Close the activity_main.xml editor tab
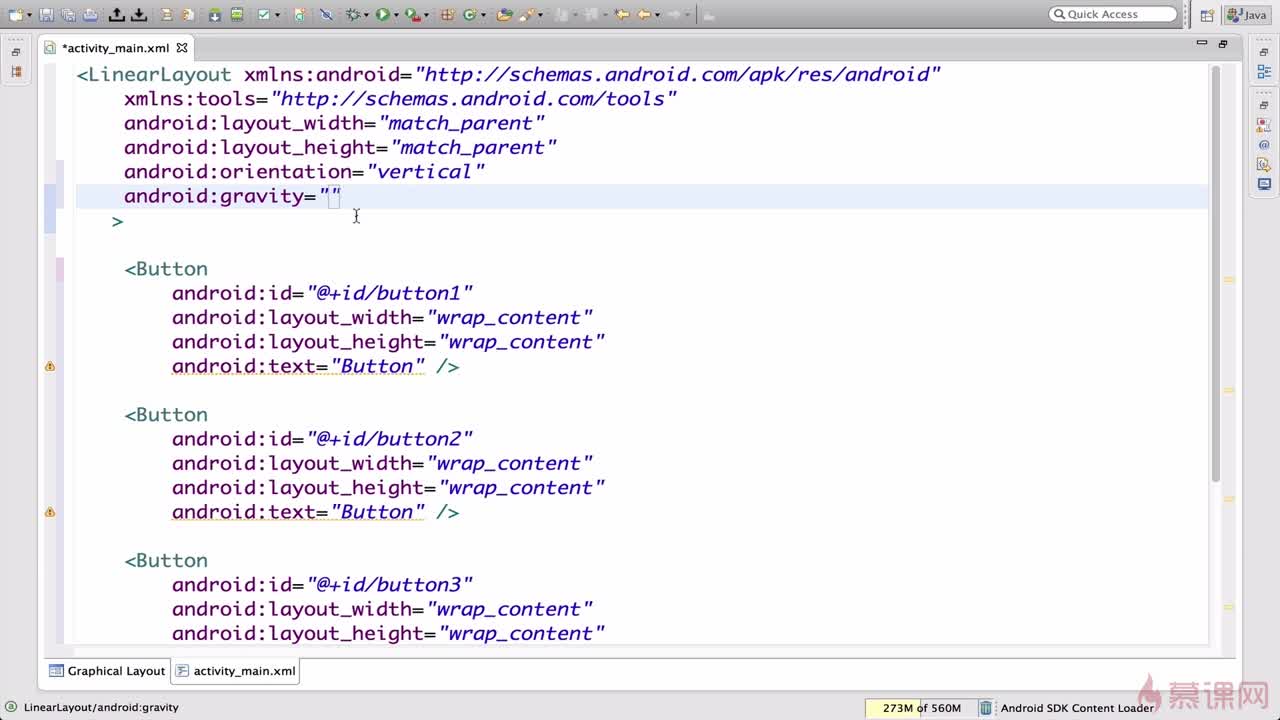The image size is (1280, 720). 182,47
